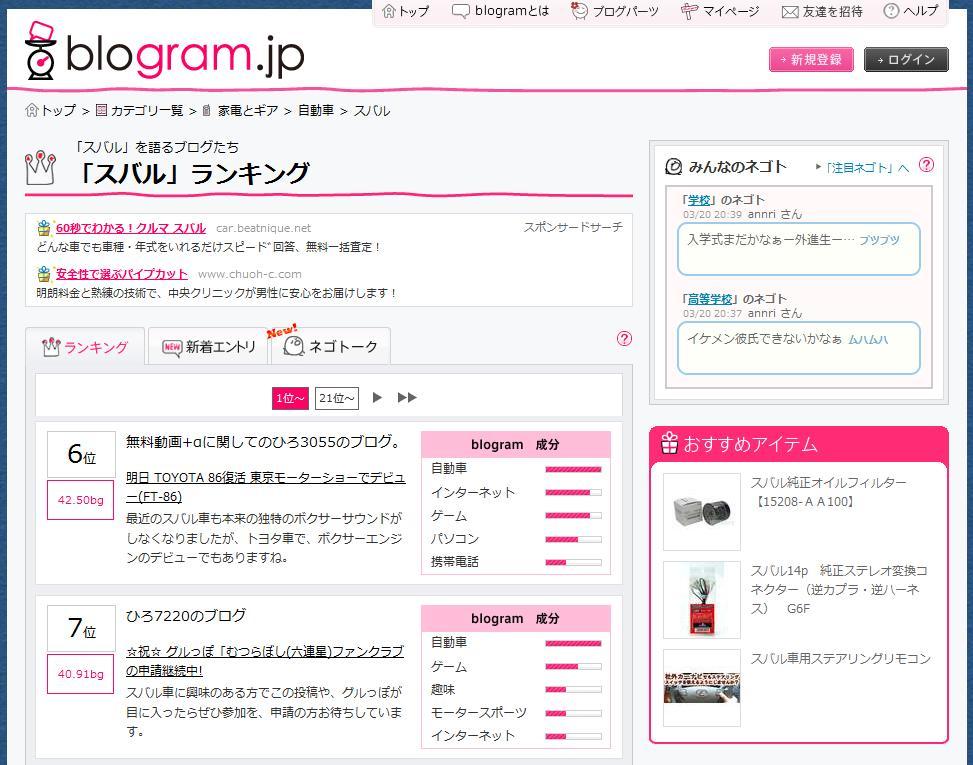Image resolution: width=973 pixels, height=765 pixels.
Task: Select the ランキング tab
Action: (x=86, y=347)
